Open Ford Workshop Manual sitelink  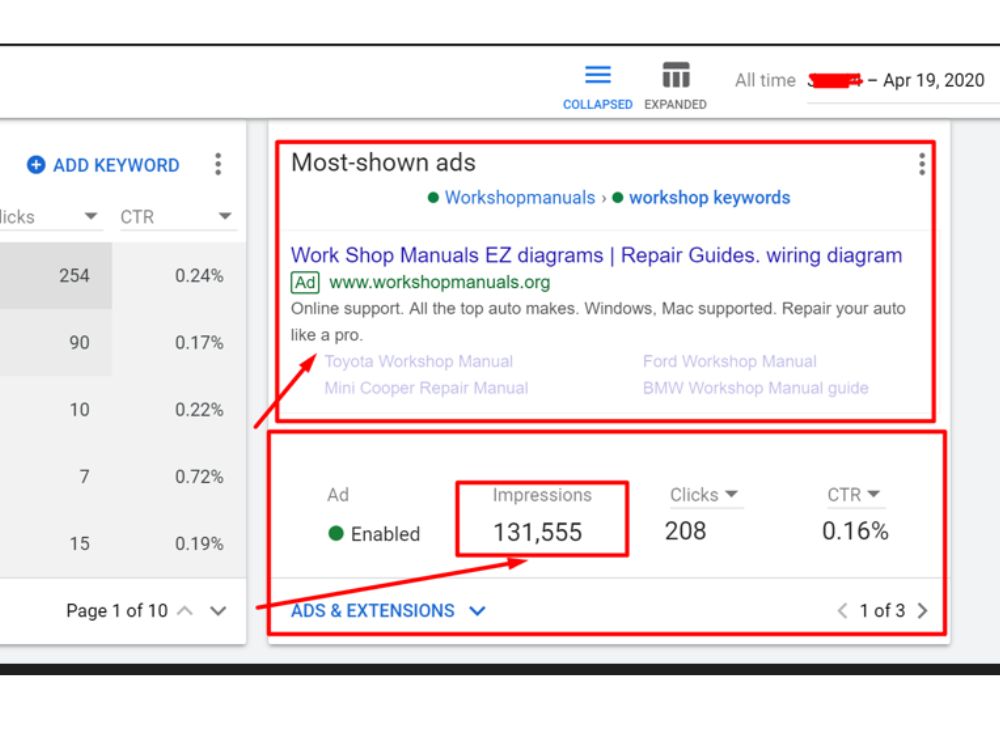730,362
